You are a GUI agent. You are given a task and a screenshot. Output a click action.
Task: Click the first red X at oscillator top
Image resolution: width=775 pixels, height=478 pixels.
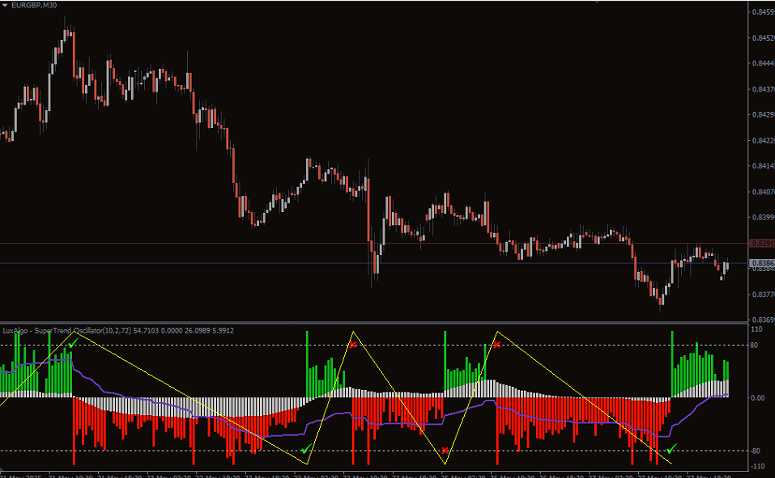point(353,344)
